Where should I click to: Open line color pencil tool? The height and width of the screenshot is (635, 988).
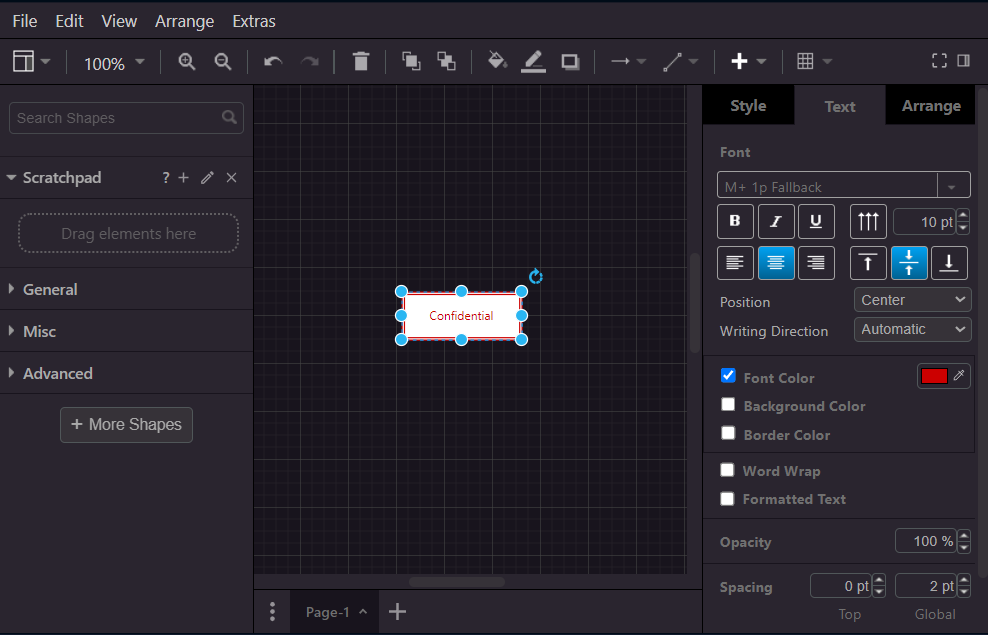click(533, 62)
